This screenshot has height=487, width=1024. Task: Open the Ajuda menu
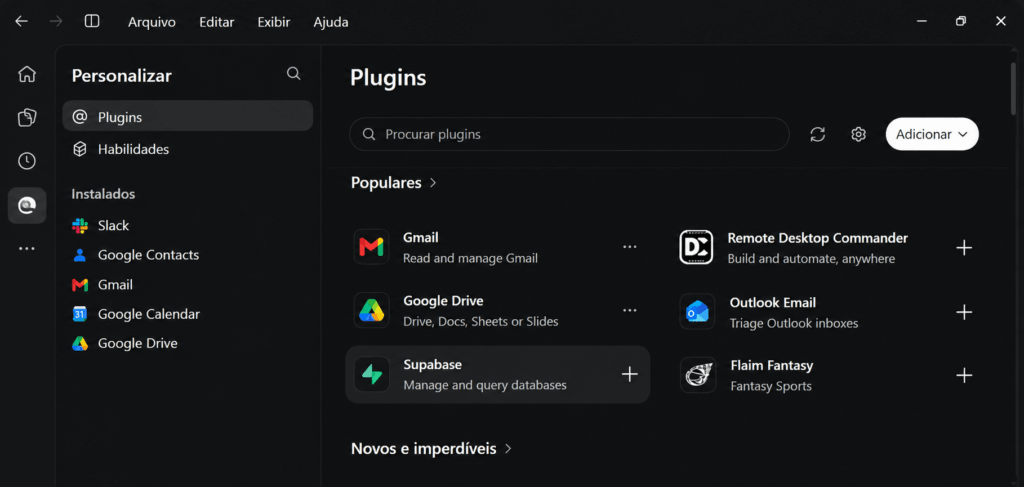[330, 22]
